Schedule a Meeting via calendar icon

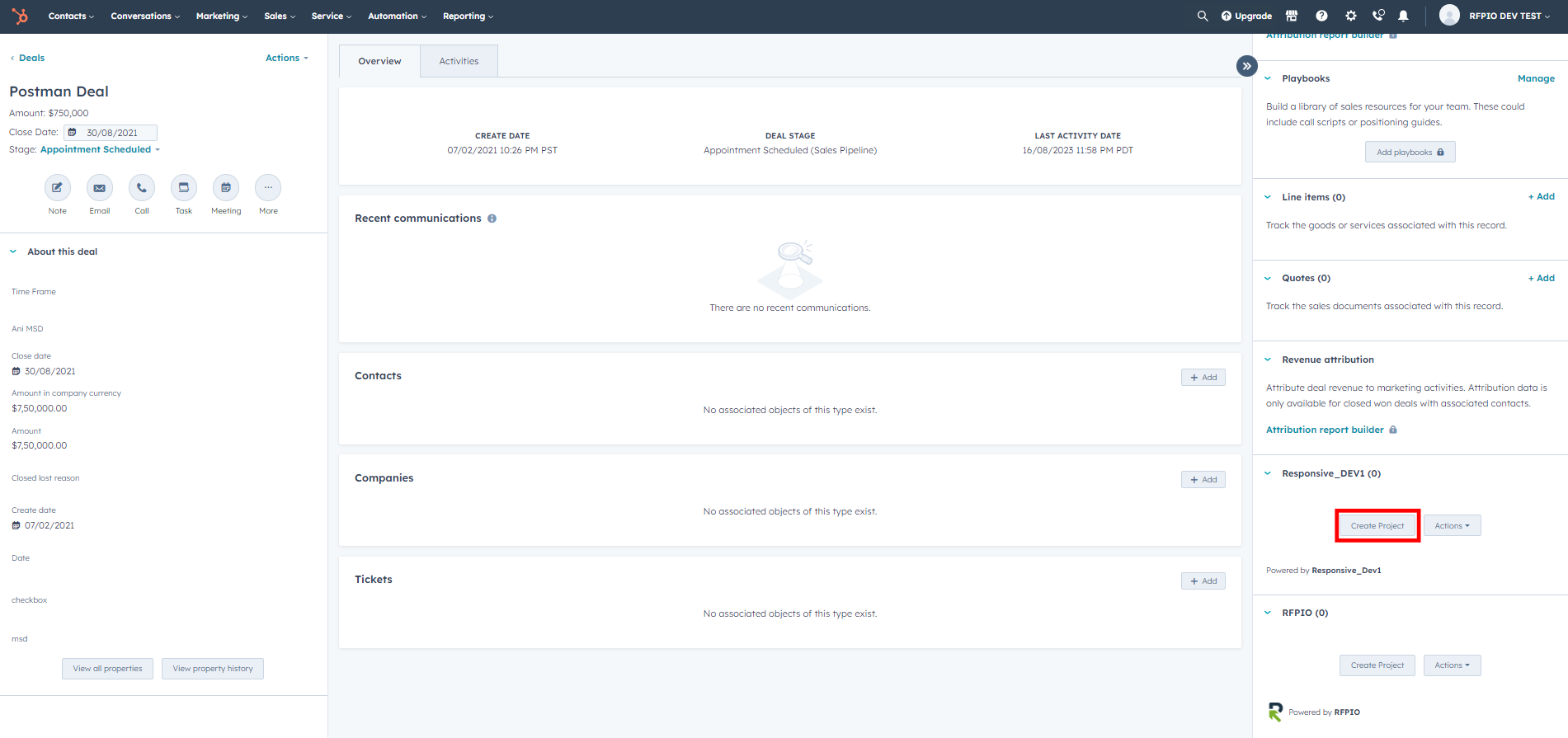coord(226,188)
